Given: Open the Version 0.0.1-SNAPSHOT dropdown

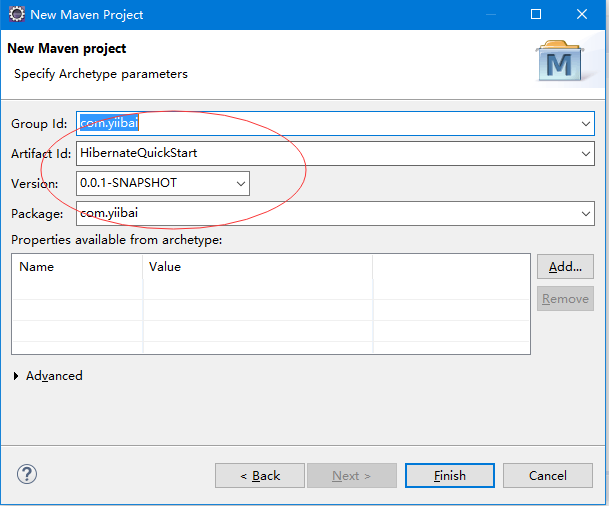Looking at the screenshot, I should coord(240,184).
